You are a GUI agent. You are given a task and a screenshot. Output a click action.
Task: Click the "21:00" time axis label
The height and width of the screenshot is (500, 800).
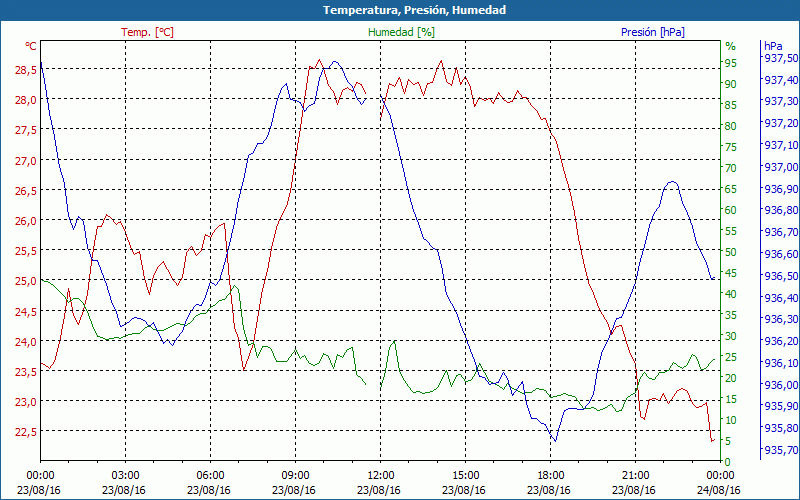[635, 476]
